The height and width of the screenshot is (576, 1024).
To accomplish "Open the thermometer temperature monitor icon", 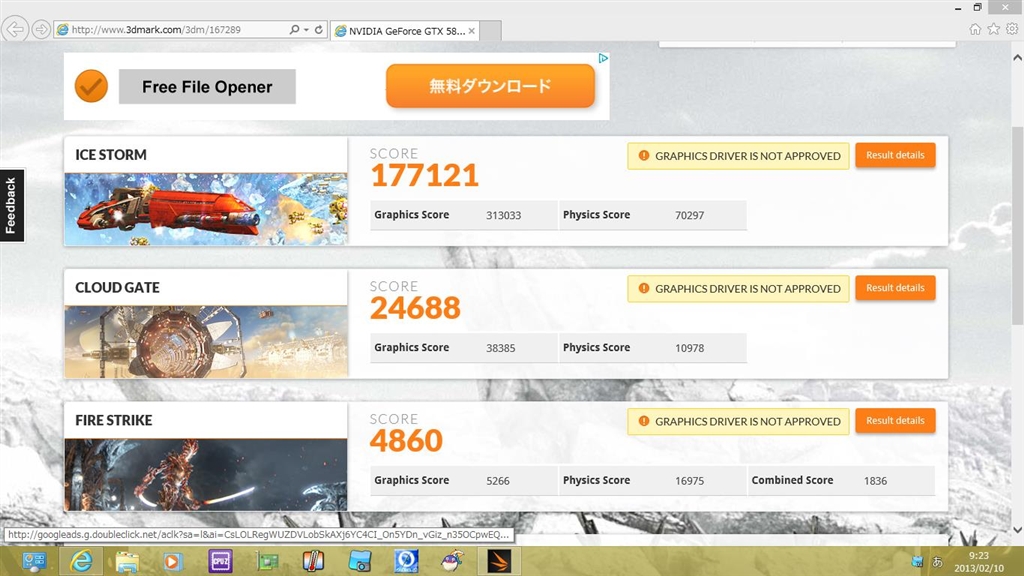I will coord(313,561).
